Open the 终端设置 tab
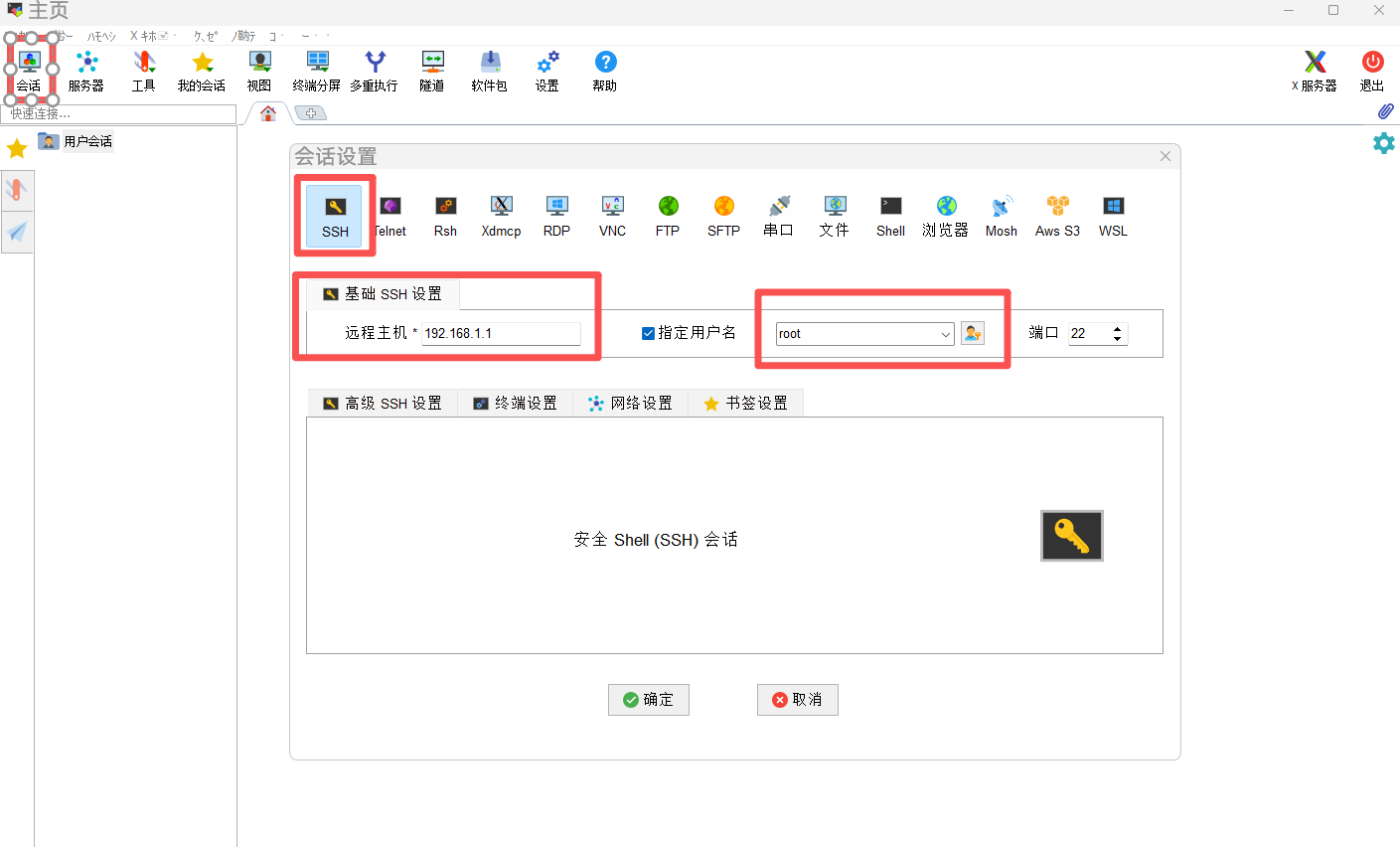Image resolution: width=1400 pixels, height=847 pixels. click(x=515, y=403)
